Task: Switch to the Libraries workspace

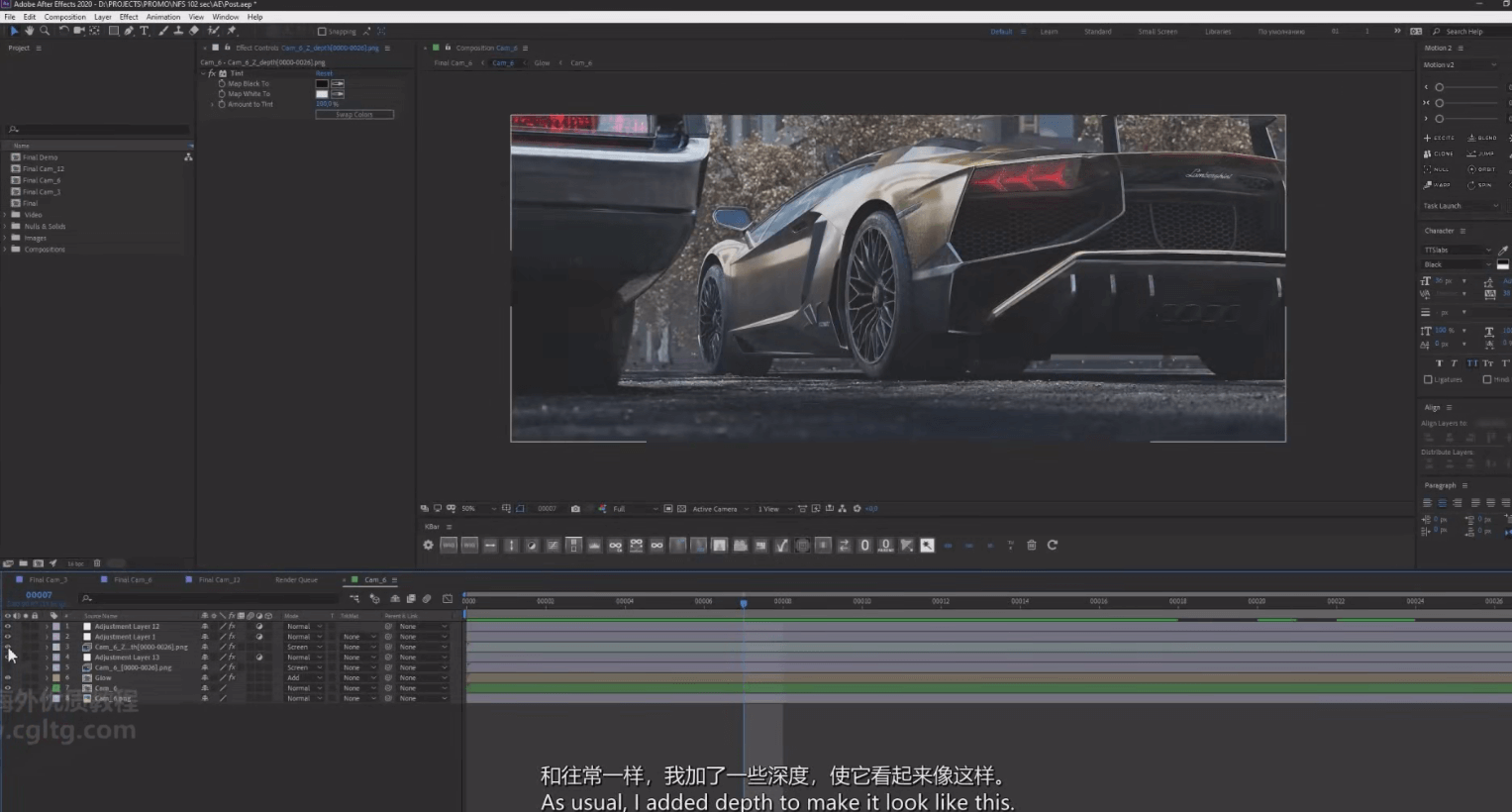Action: pyautogui.click(x=1218, y=32)
